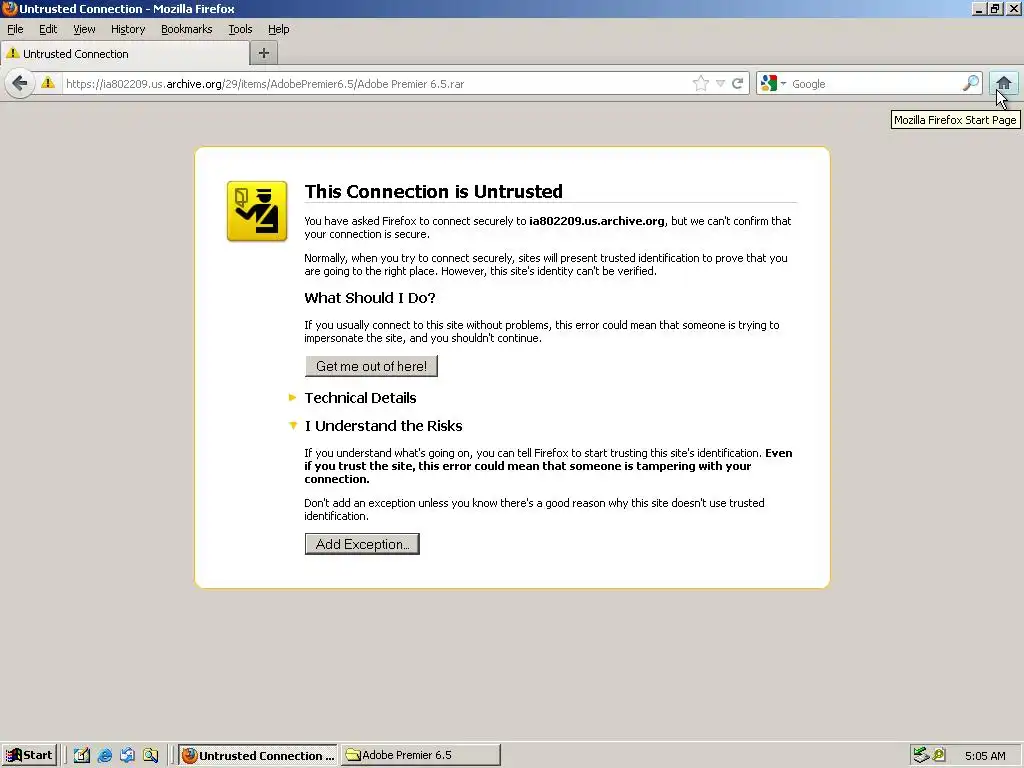Image resolution: width=1024 pixels, height=768 pixels.
Task: Reload the page with the refresh icon
Action: (x=738, y=84)
